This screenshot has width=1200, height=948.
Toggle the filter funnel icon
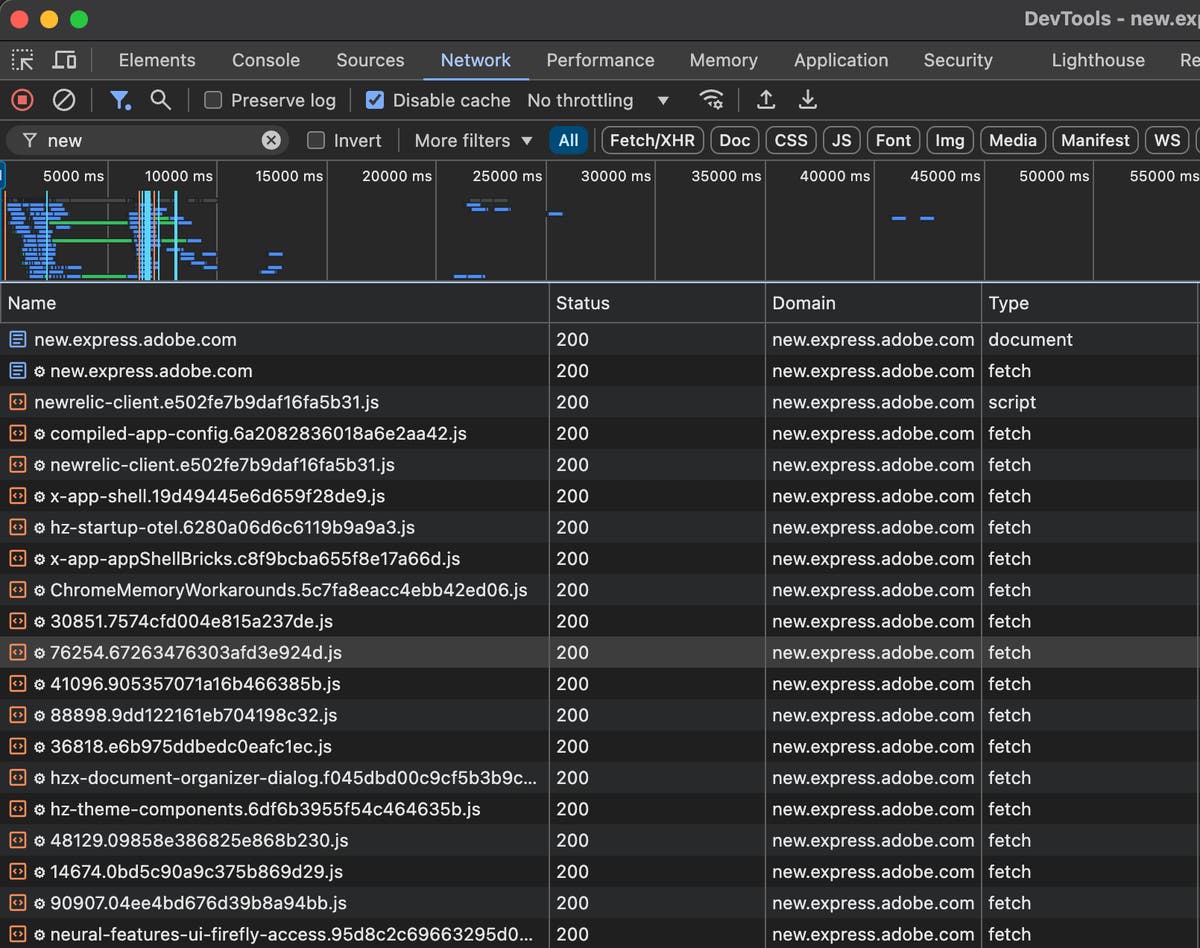pyautogui.click(x=120, y=100)
